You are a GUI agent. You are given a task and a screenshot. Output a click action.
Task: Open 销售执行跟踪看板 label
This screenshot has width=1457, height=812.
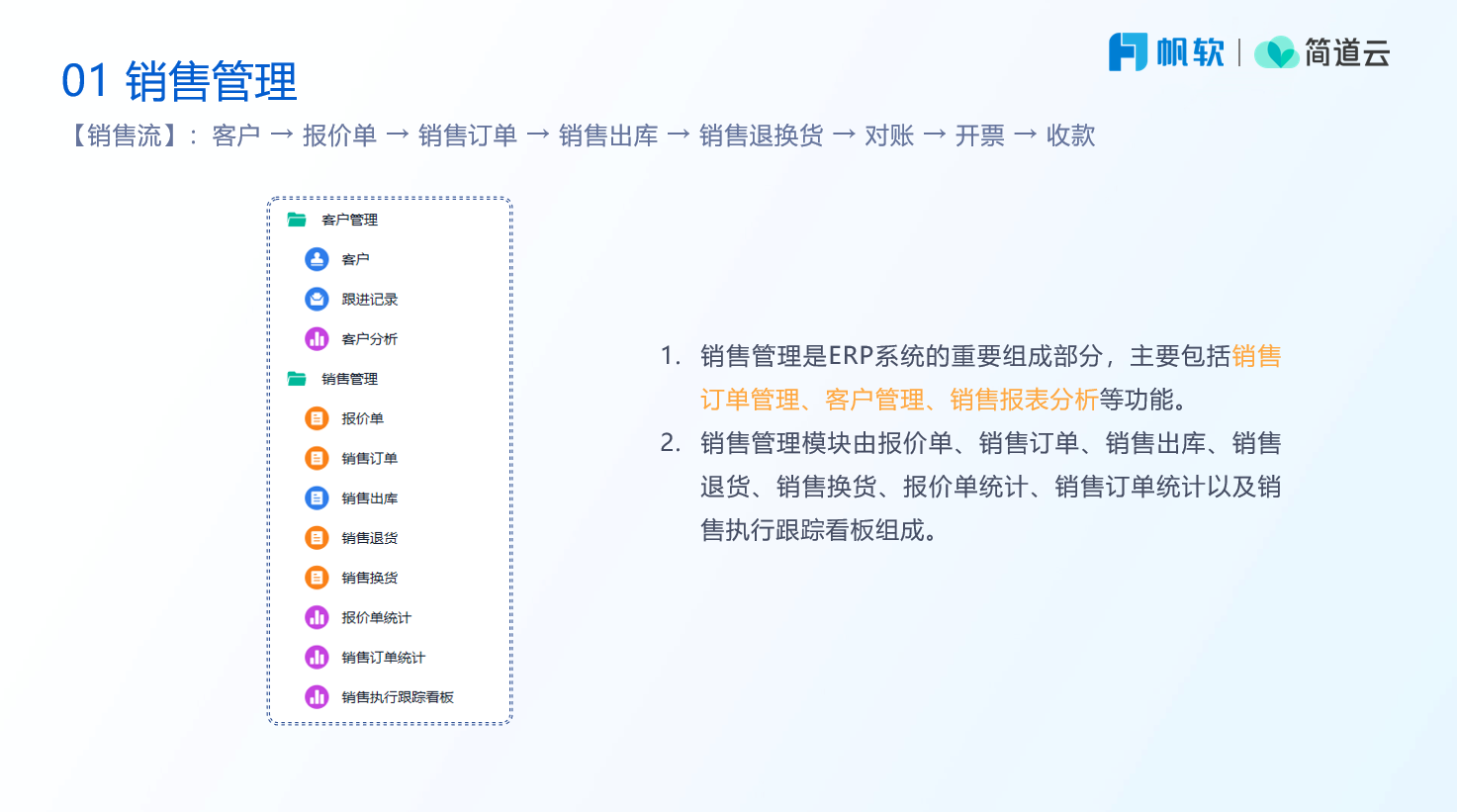click(397, 697)
